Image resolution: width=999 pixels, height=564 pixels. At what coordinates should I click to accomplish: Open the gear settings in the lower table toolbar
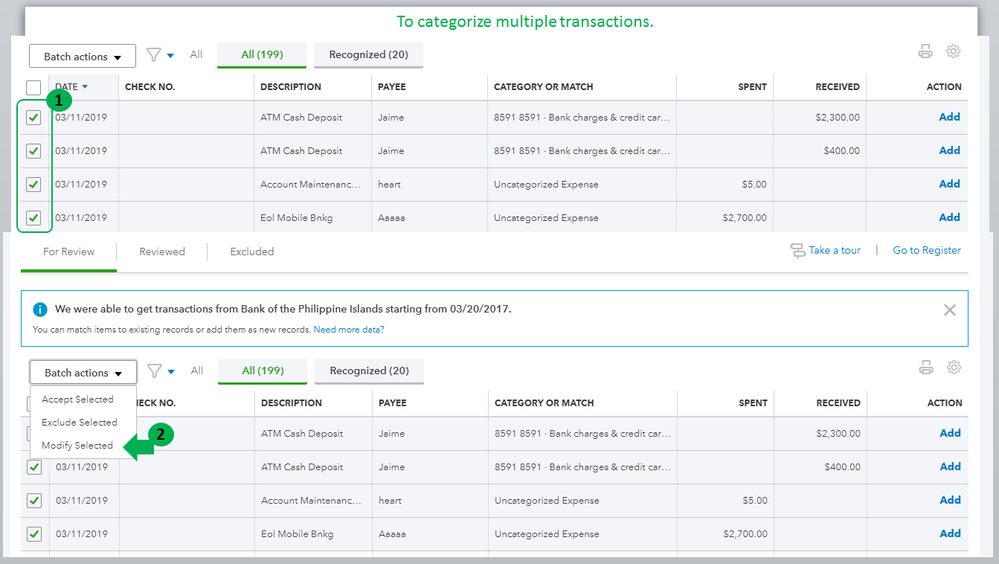coord(954,368)
